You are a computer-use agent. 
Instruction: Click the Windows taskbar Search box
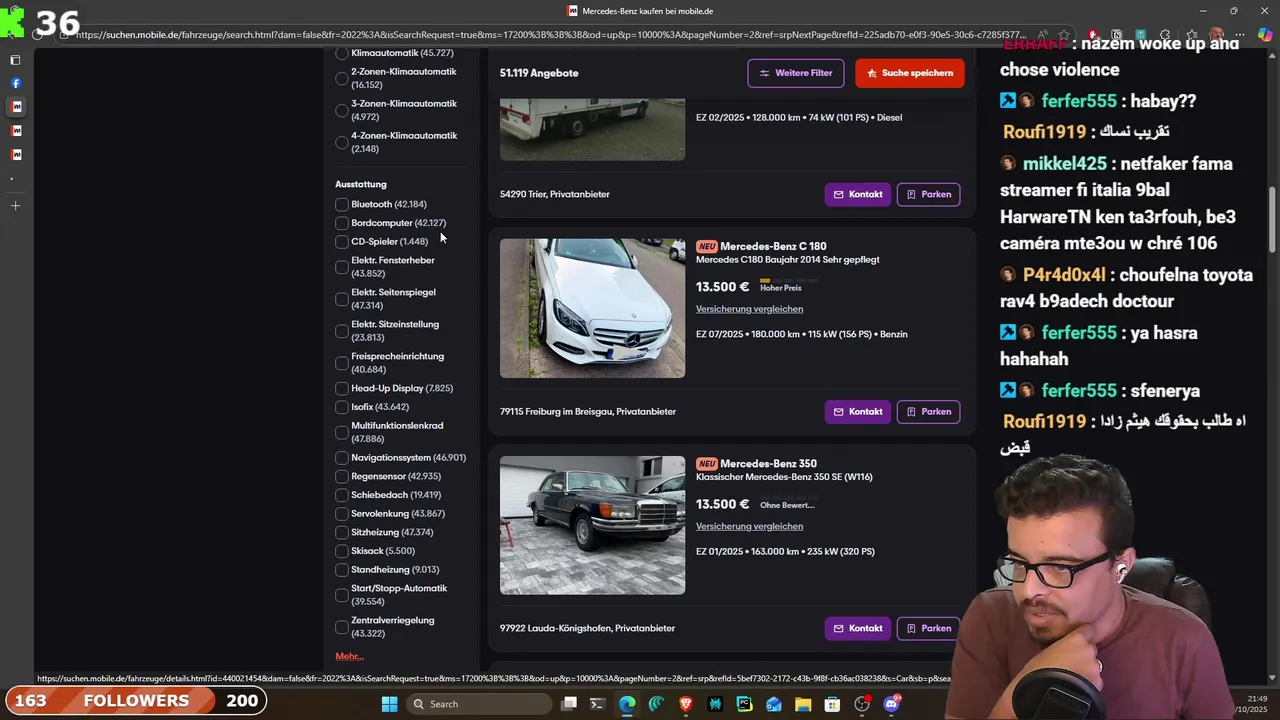pos(480,704)
